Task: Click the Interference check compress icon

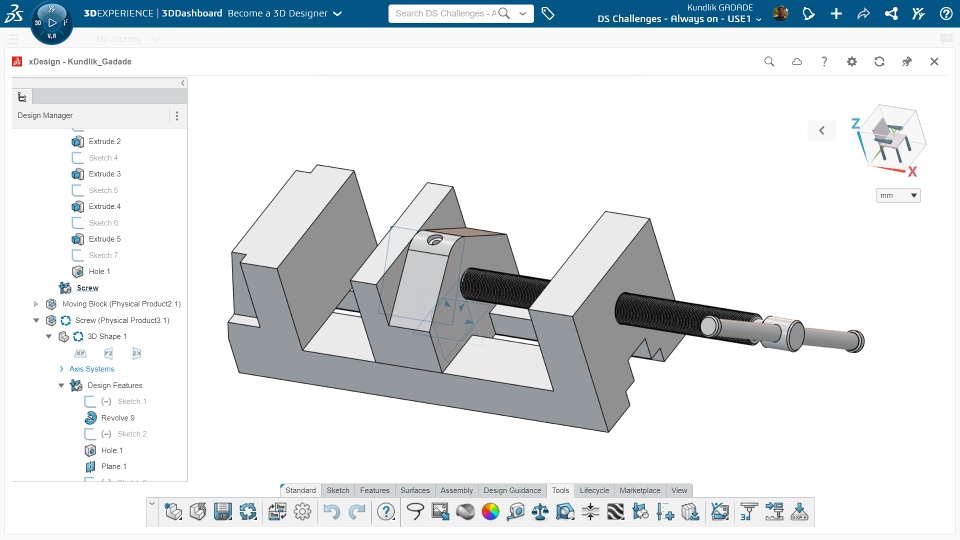Action: pyautogui.click(x=590, y=511)
